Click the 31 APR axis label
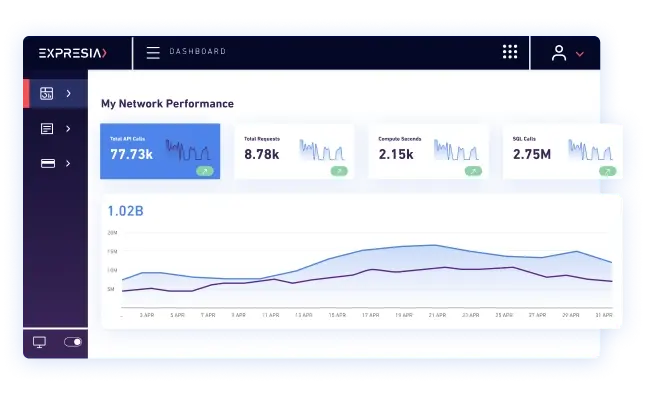 pos(604,315)
